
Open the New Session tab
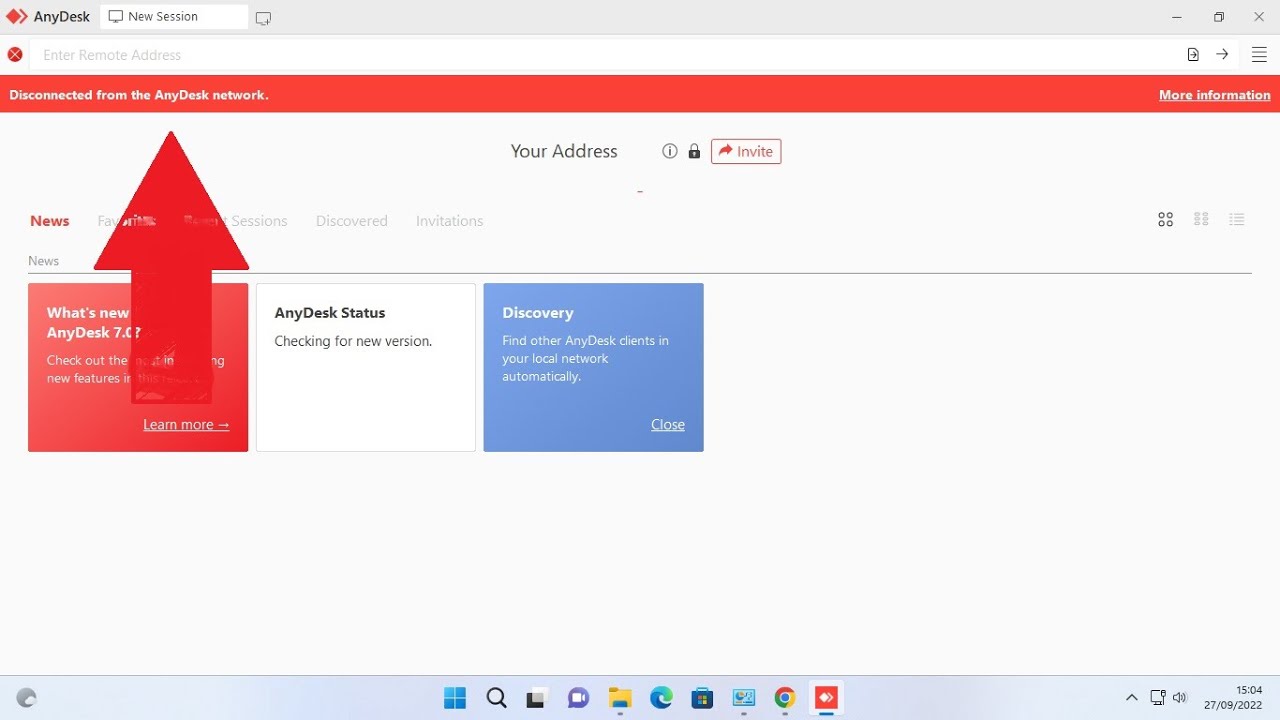click(174, 17)
